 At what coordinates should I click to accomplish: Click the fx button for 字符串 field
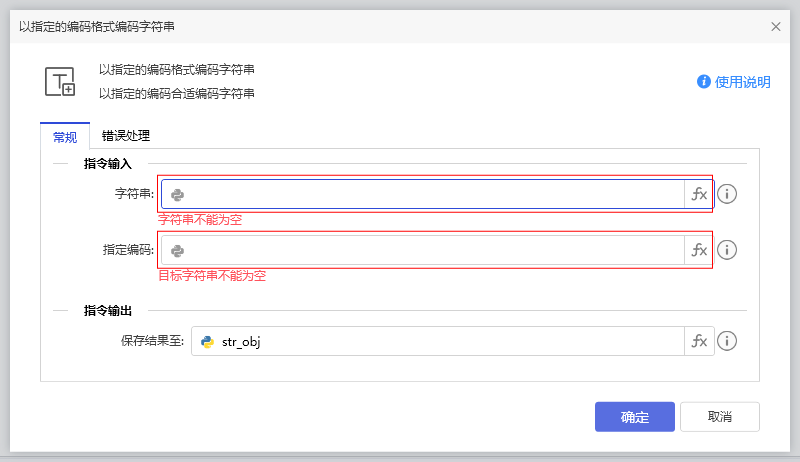[x=699, y=194]
